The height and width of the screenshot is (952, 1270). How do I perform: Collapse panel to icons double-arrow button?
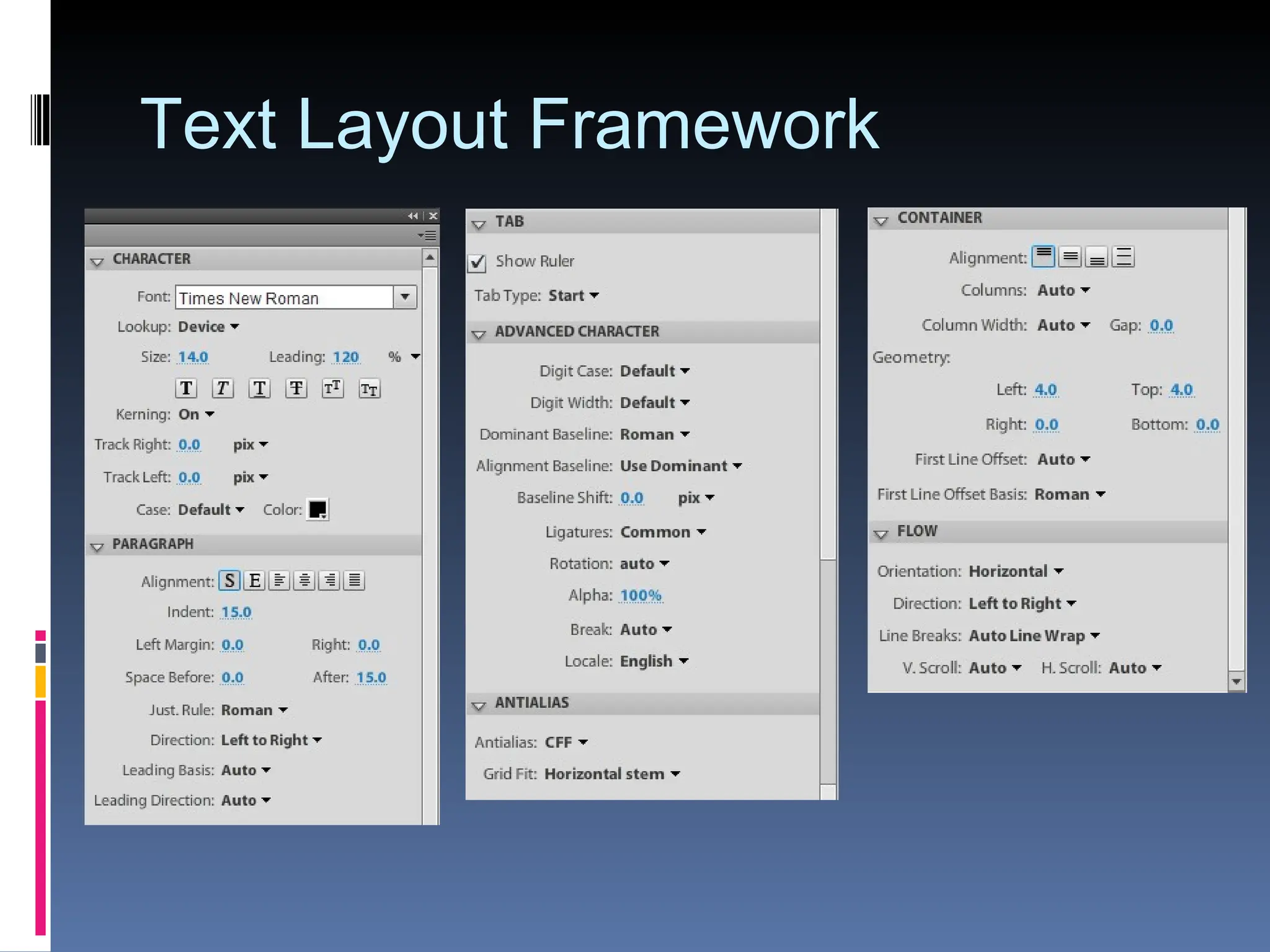(413, 216)
